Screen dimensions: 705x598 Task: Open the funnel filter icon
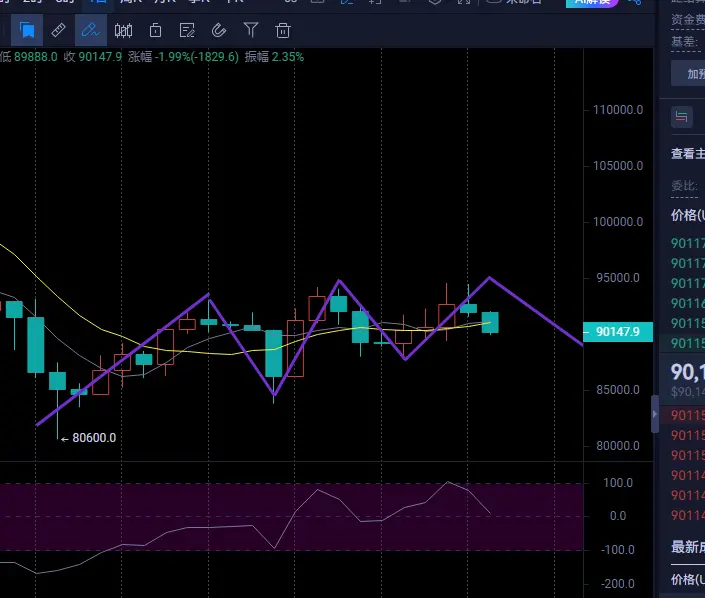point(251,30)
